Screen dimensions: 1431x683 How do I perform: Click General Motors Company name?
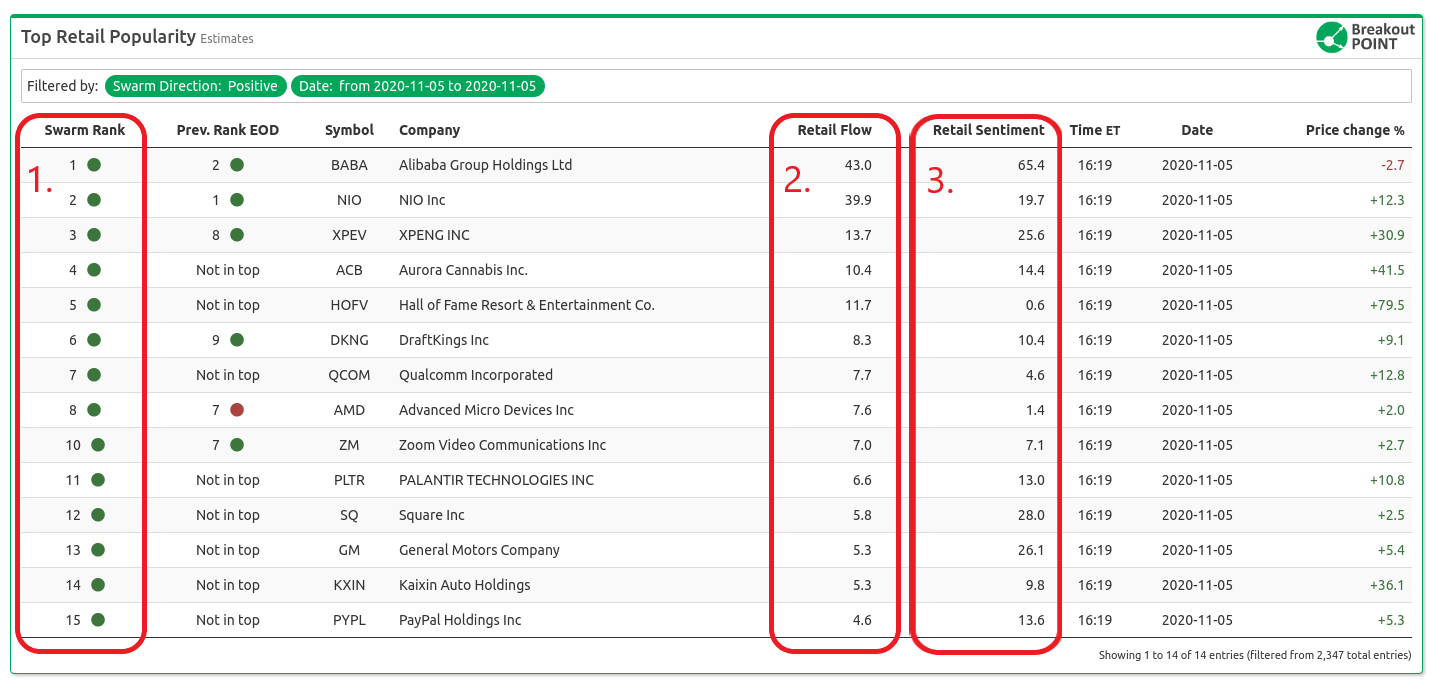[479, 550]
